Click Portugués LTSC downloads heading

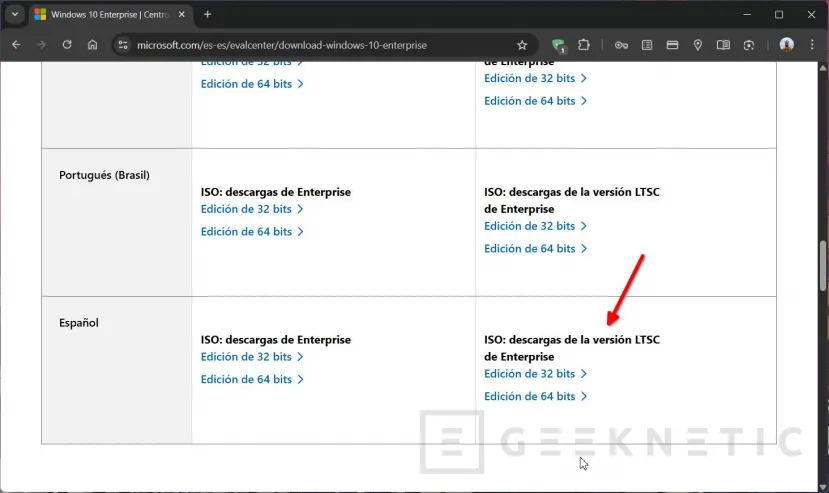(x=572, y=200)
